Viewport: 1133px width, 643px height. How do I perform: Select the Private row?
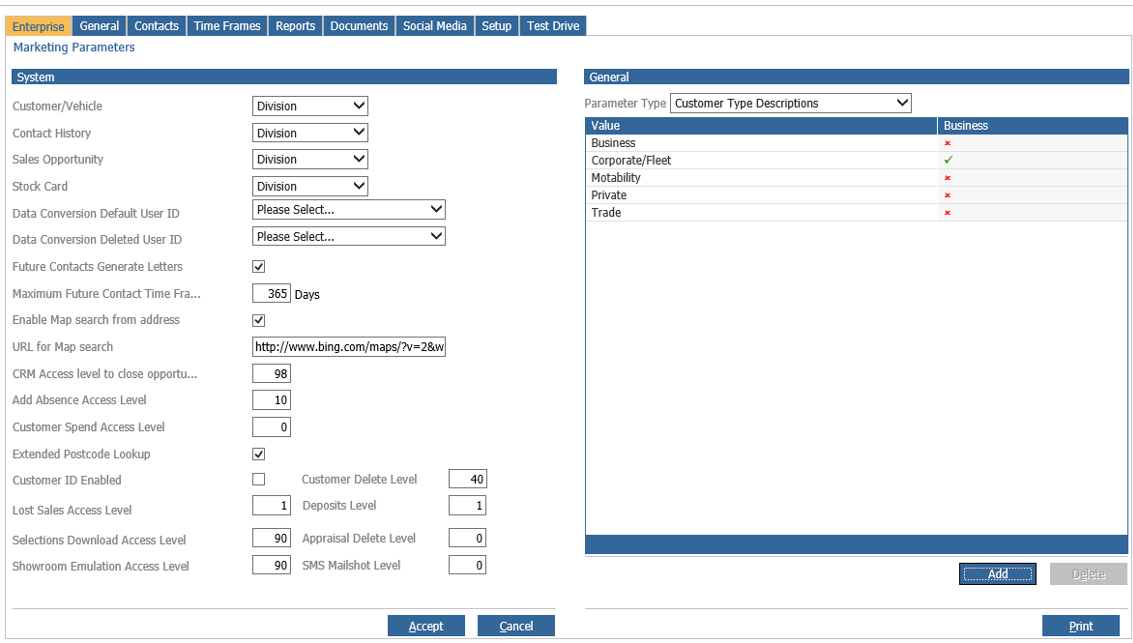click(x=856, y=195)
